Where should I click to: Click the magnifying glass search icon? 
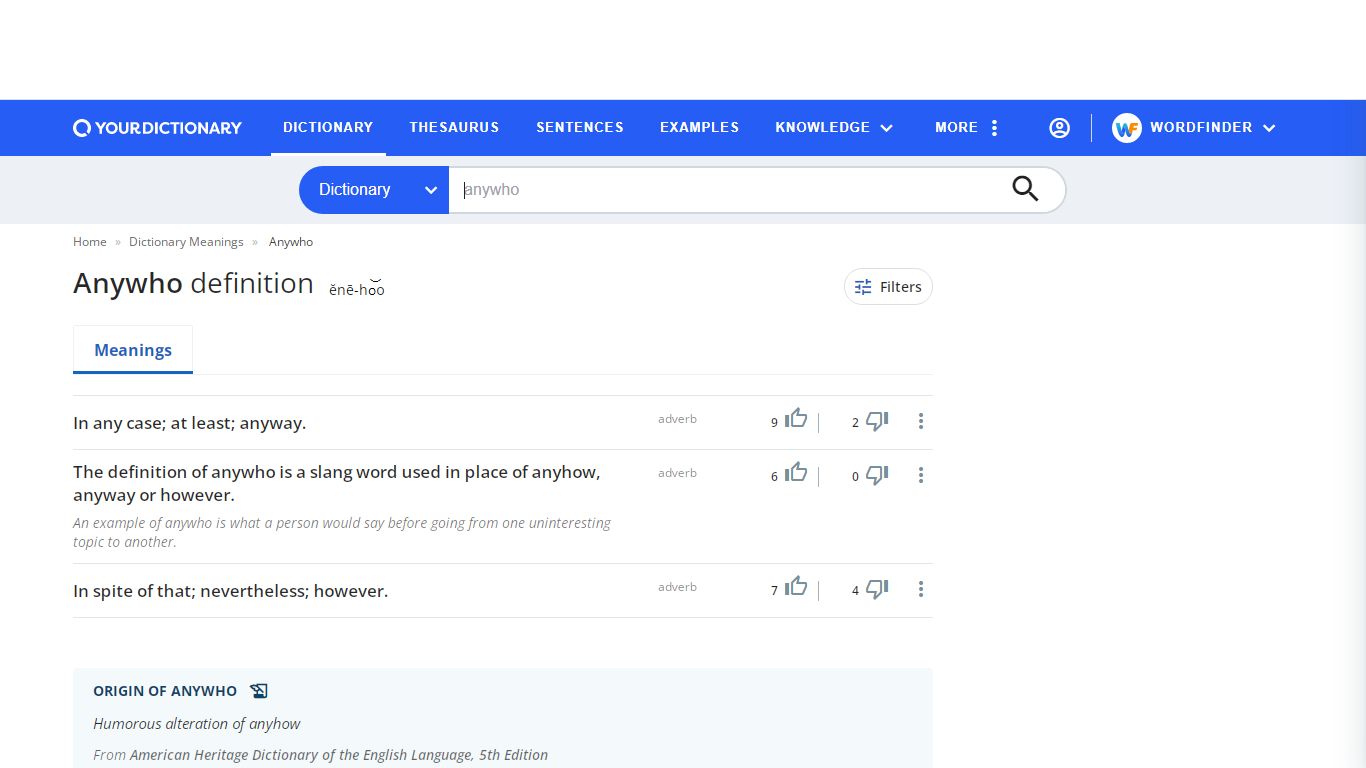1025,189
